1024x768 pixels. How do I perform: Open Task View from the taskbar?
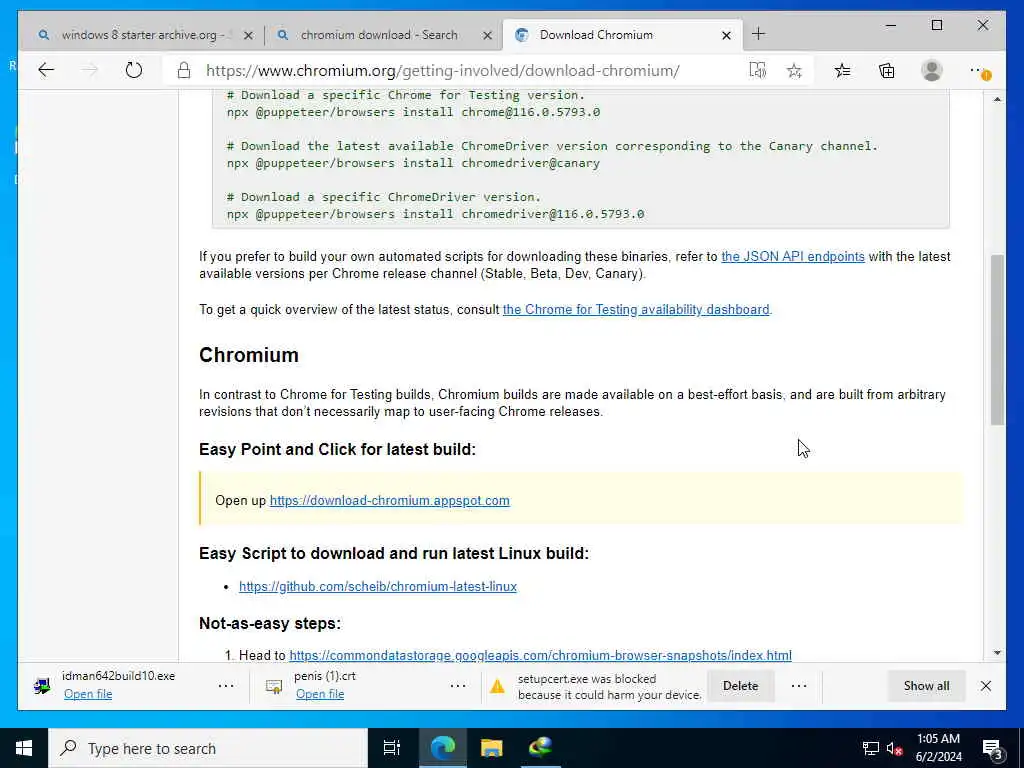(x=392, y=748)
